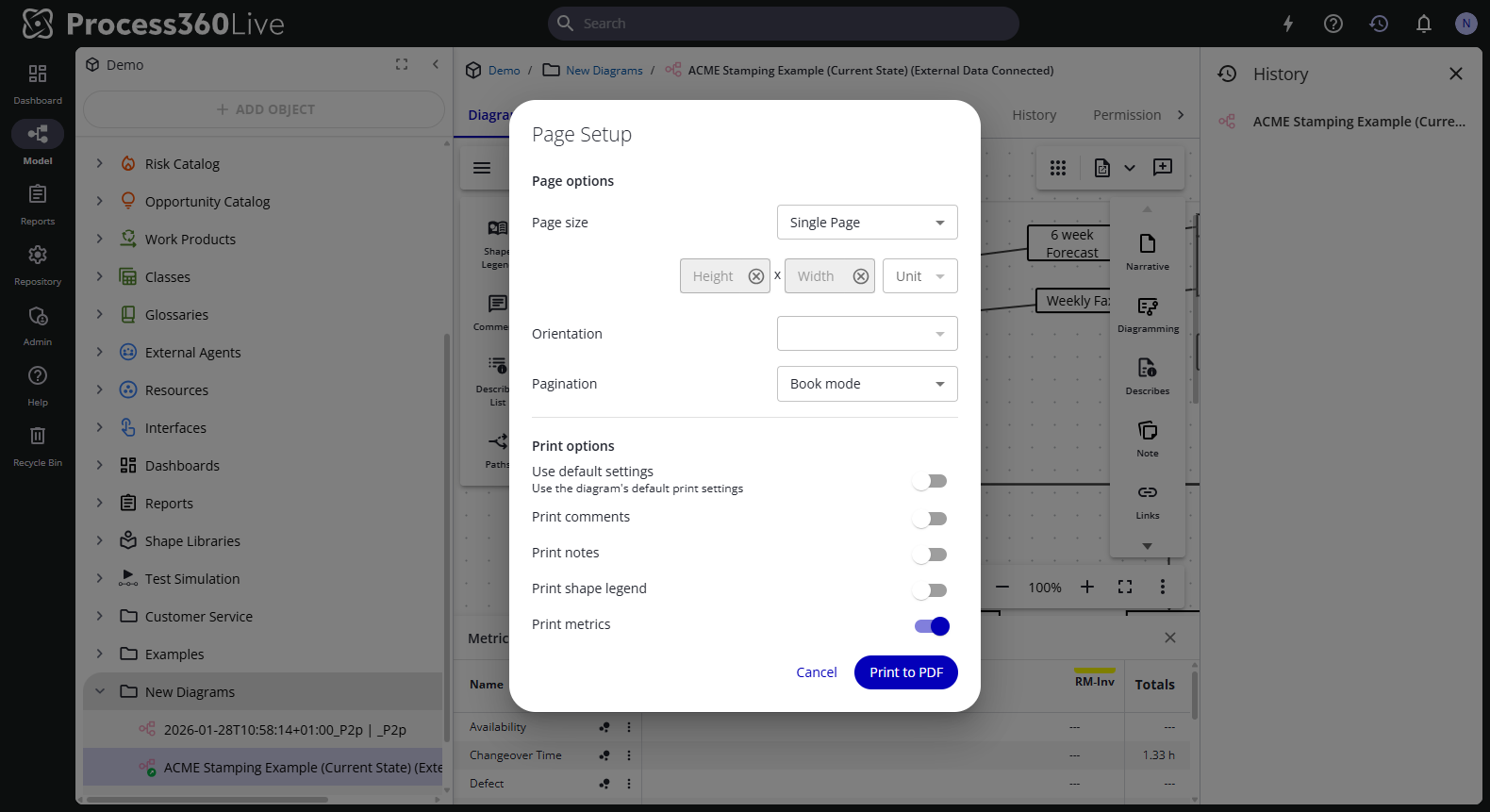Screen dimensions: 1490x812
Task: Select the 2026-01-28T10:58:14 P2p diagram
Action: 285,730
